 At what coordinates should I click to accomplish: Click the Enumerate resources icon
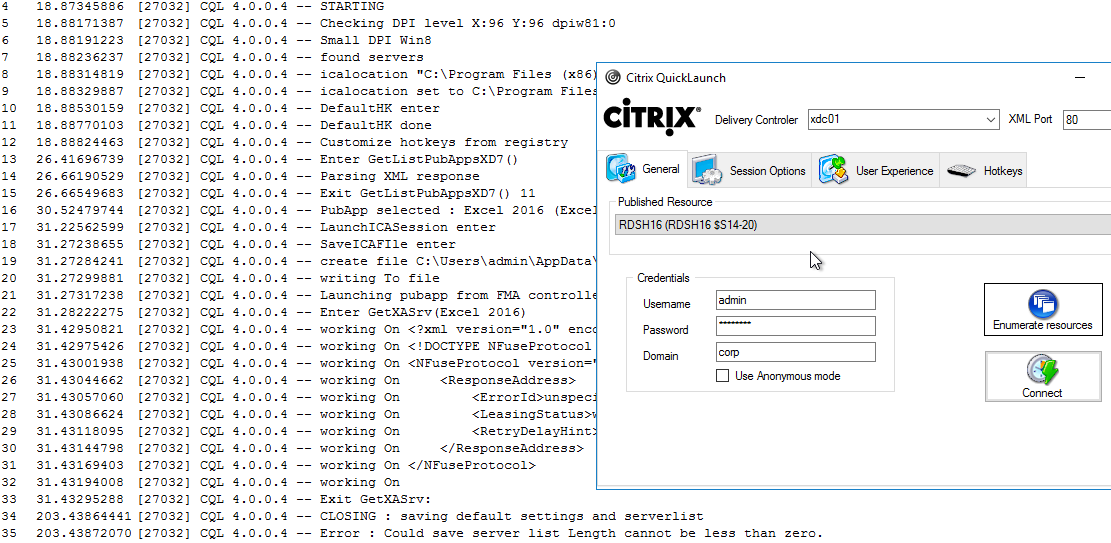pyautogui.click(x=1042, y=303)
